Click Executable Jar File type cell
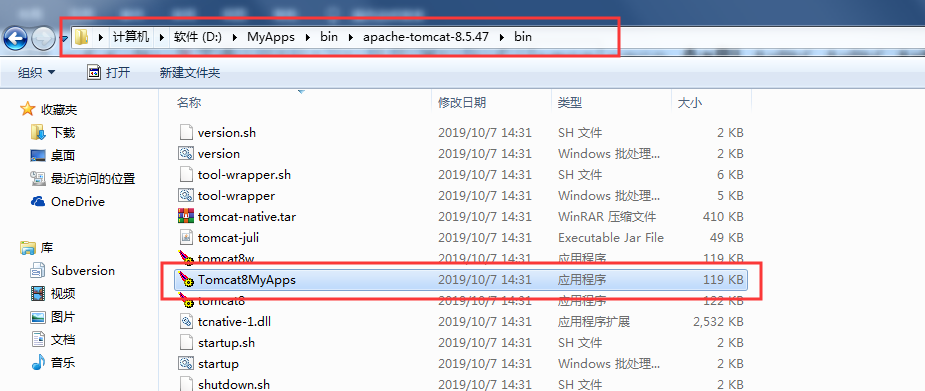The image size is (925, 391). coord(611,238)
